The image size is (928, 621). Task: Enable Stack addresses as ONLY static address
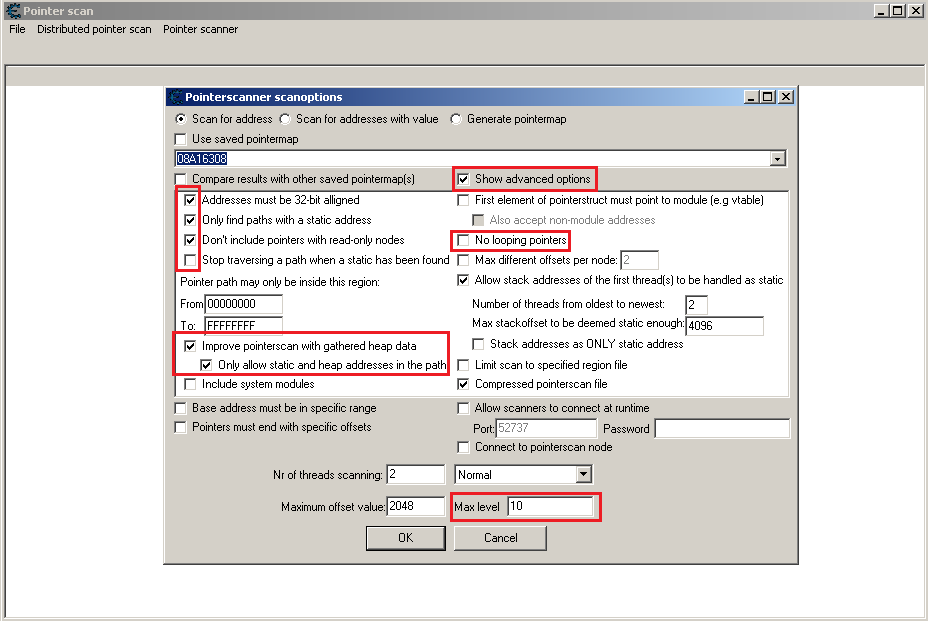tap(478, 344)
